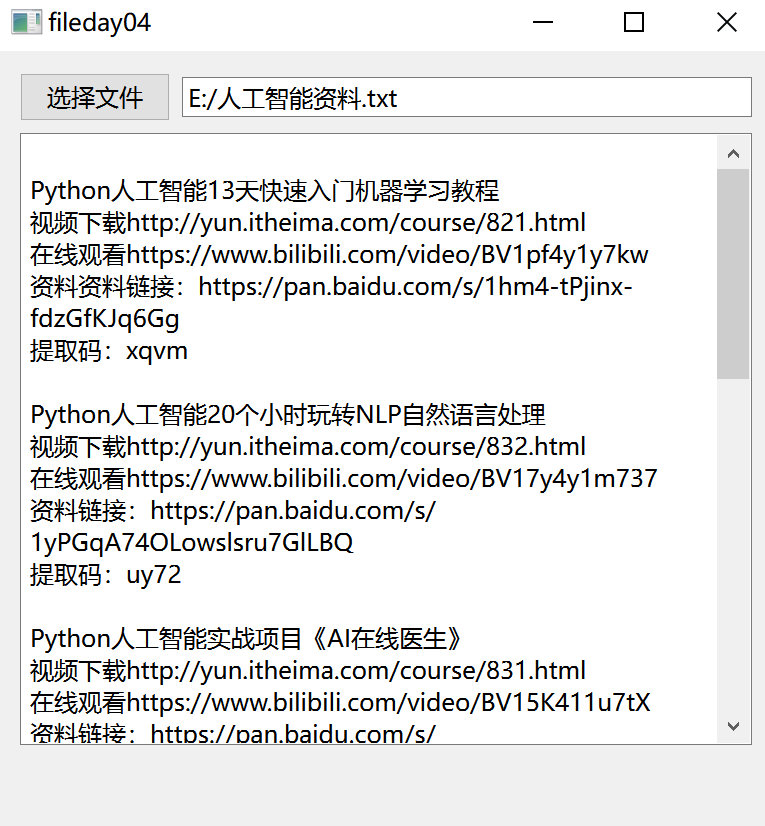The height and width of the screenshot is (826, 765).
Task: Click the course/831.html download line
Action: click(x=308, y=671)
